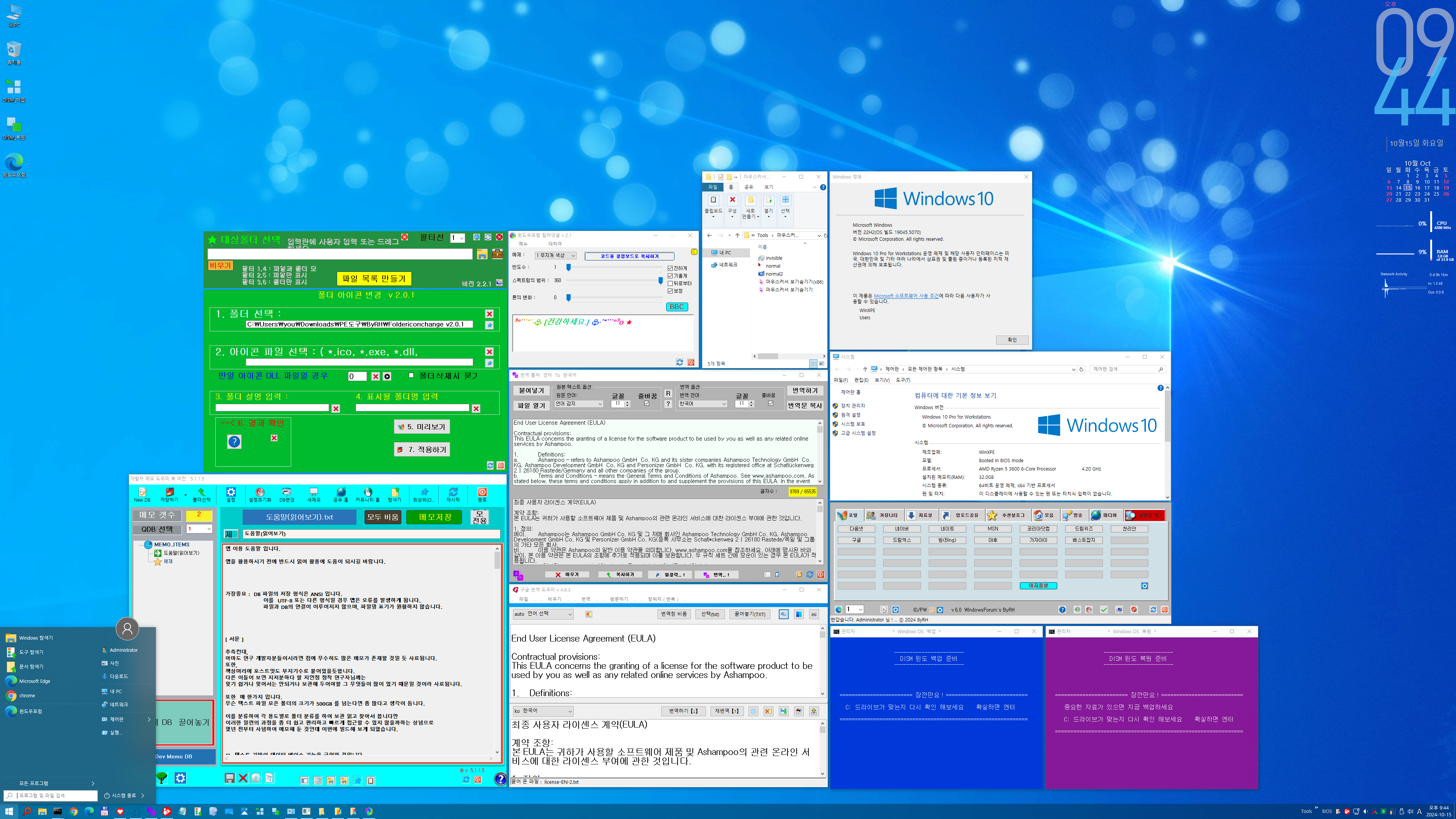The image size is (1456, 819).
Task: Click blue help question icon in memo helper
Action: coord(500,779)
